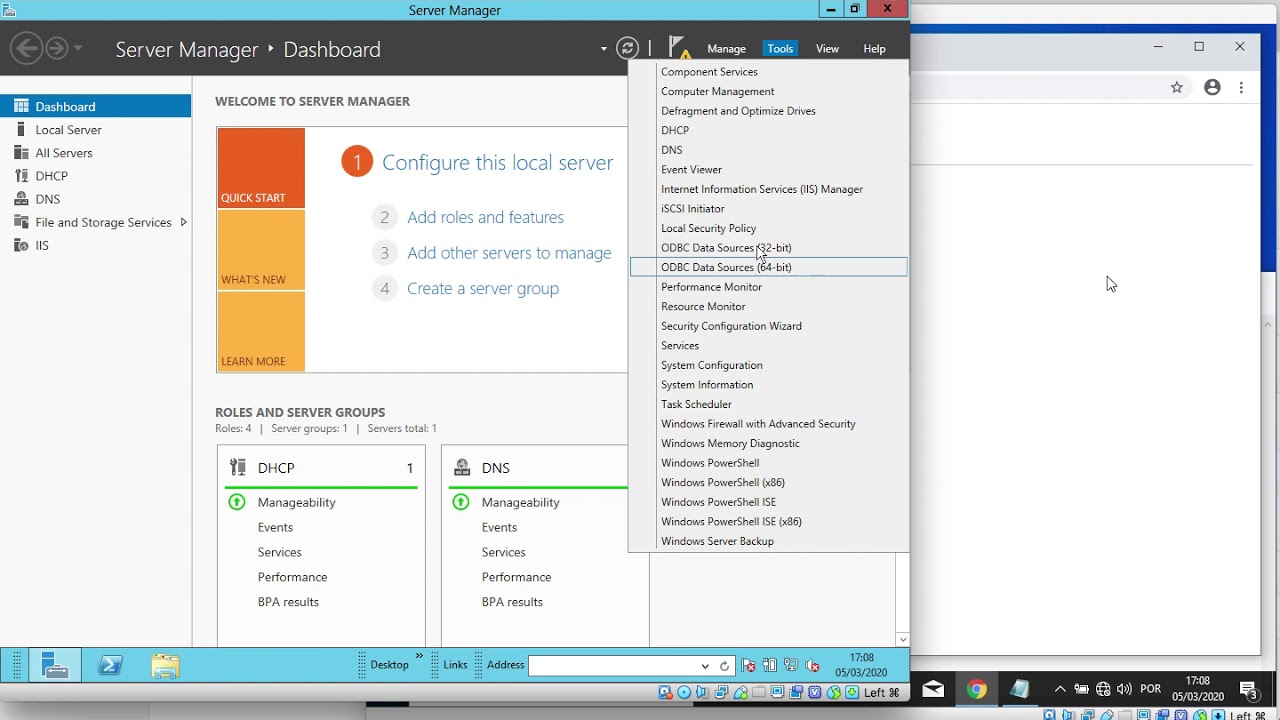Click the DNS icon in the sidebar
The width and height of the screenshot is (1280, 720).
point(21,198)
